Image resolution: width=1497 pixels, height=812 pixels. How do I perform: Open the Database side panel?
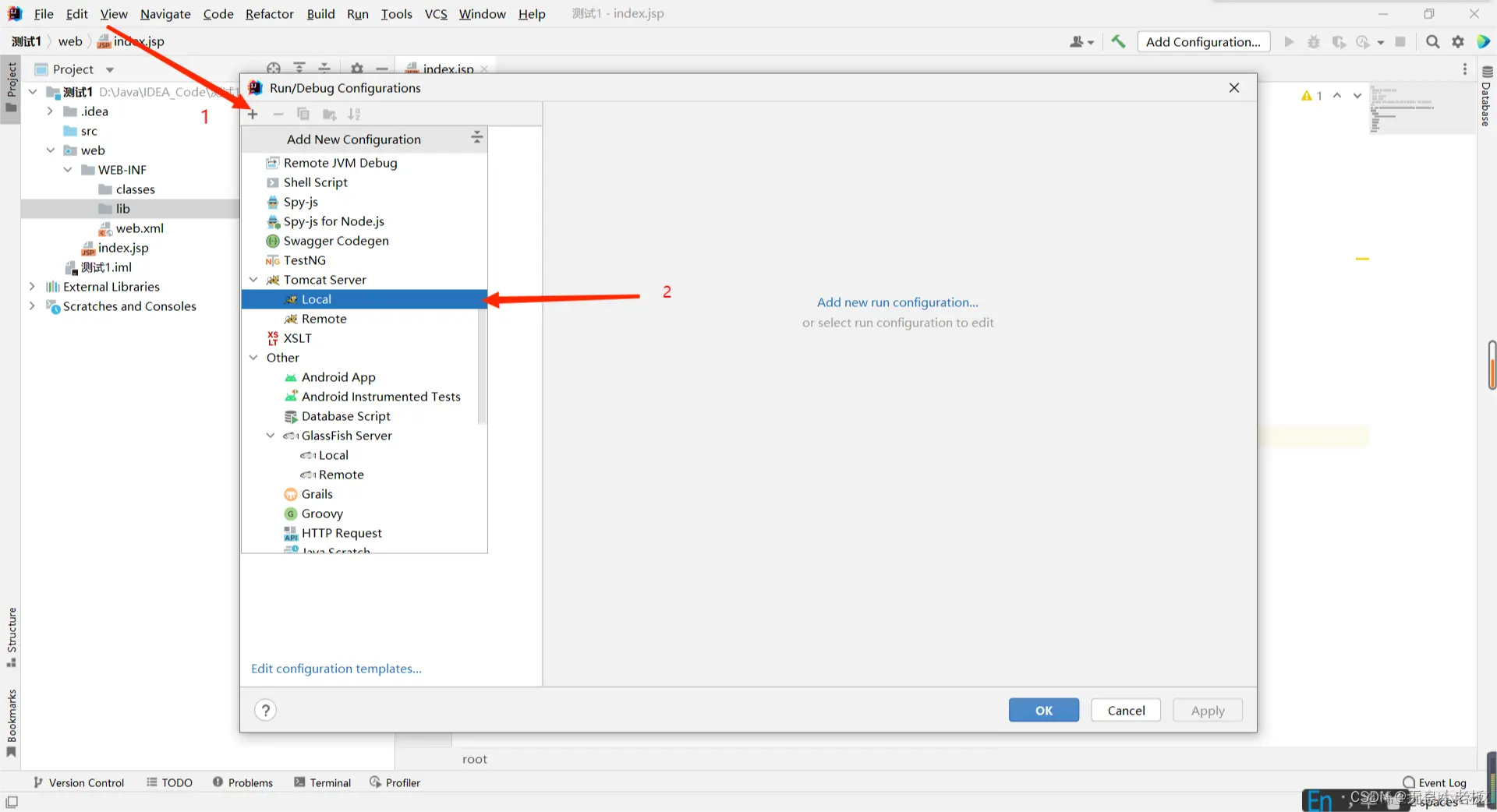(1486, 97)
